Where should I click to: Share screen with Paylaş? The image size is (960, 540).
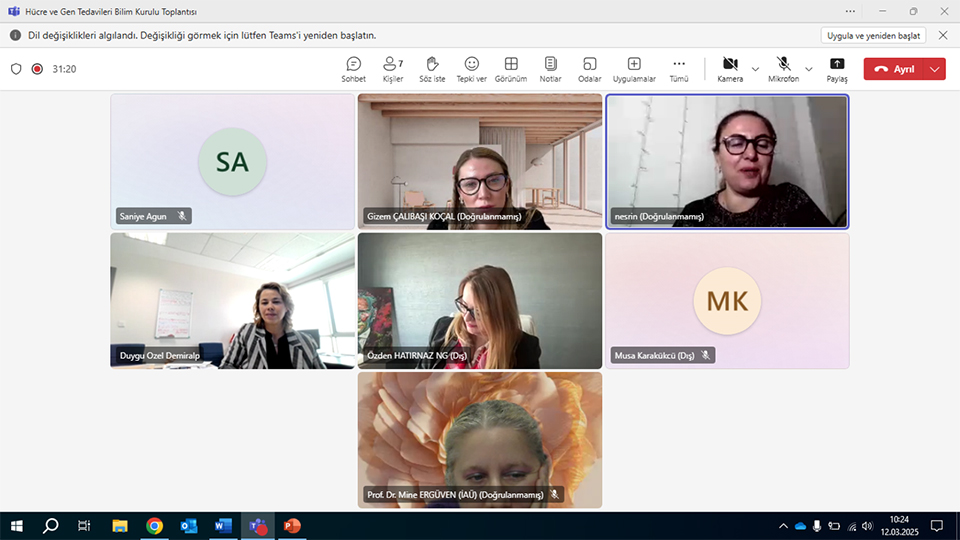click(837, 69)
